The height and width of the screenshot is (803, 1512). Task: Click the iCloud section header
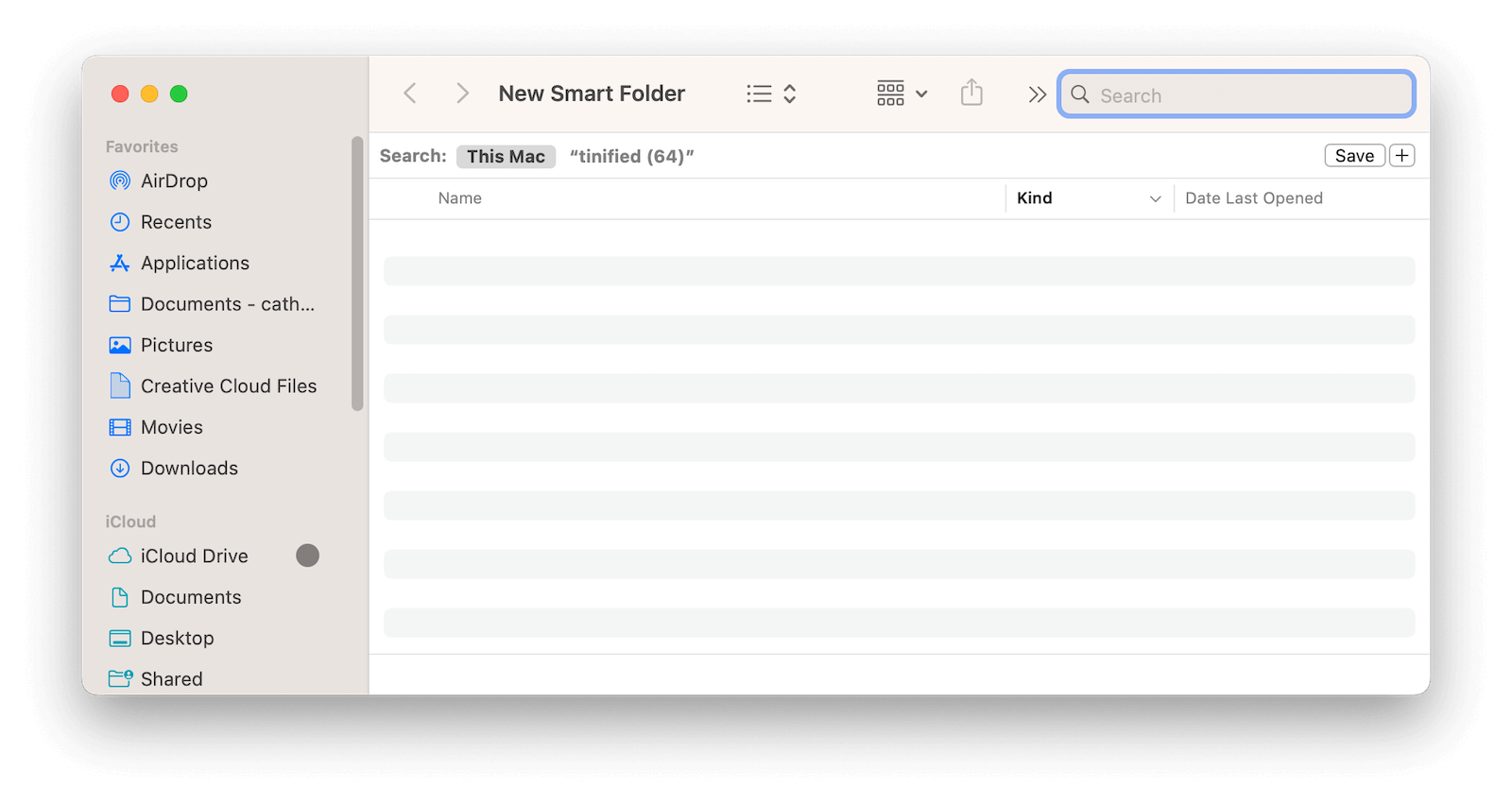pos(130,521)
